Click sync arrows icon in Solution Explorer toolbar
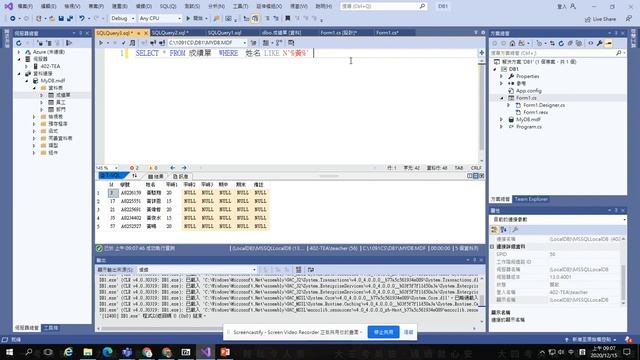The image size is (640, 360). tap(552, 43)
